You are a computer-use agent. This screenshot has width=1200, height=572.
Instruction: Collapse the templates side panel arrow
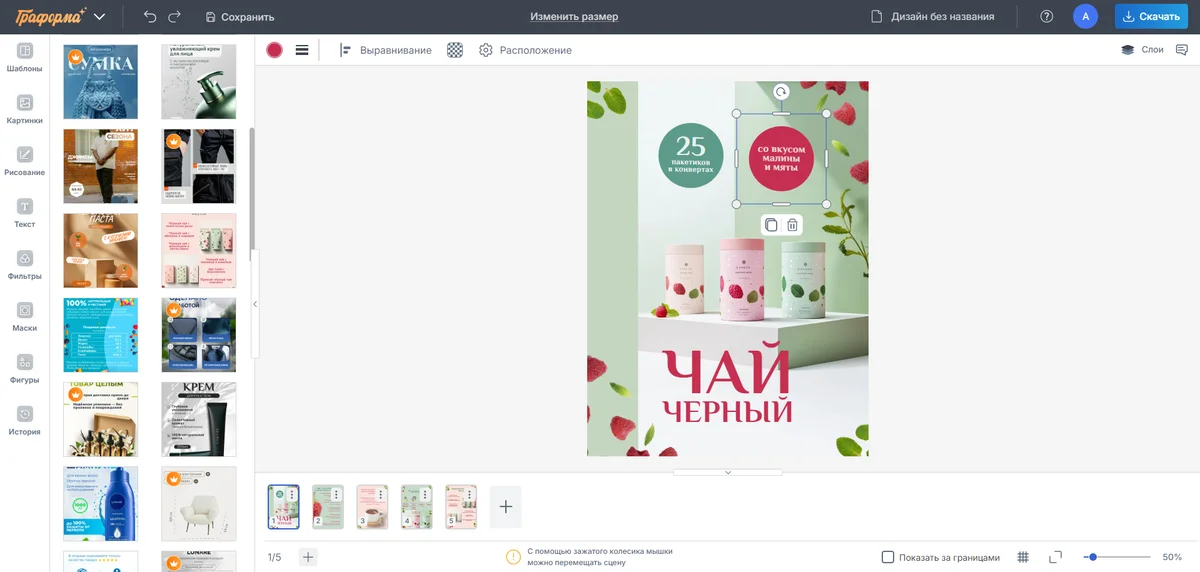254,304
